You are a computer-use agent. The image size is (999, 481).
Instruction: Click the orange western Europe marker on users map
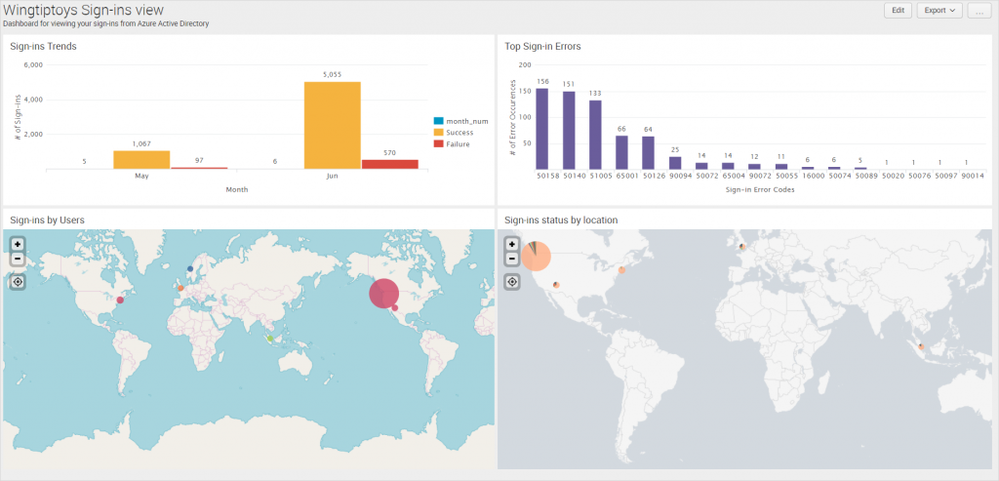point(181,289)
